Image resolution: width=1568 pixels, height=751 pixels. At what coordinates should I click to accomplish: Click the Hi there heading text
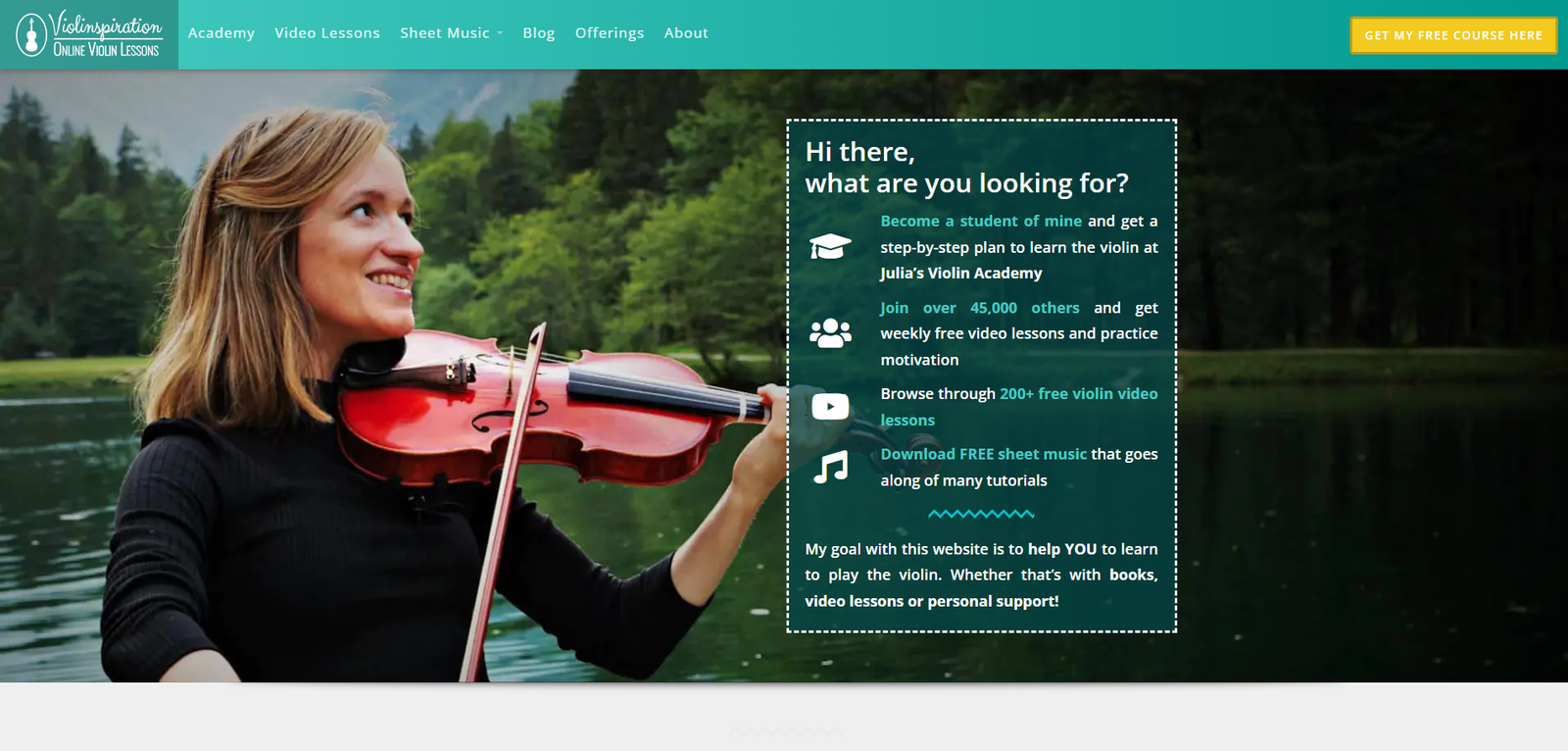pos(859,152)
